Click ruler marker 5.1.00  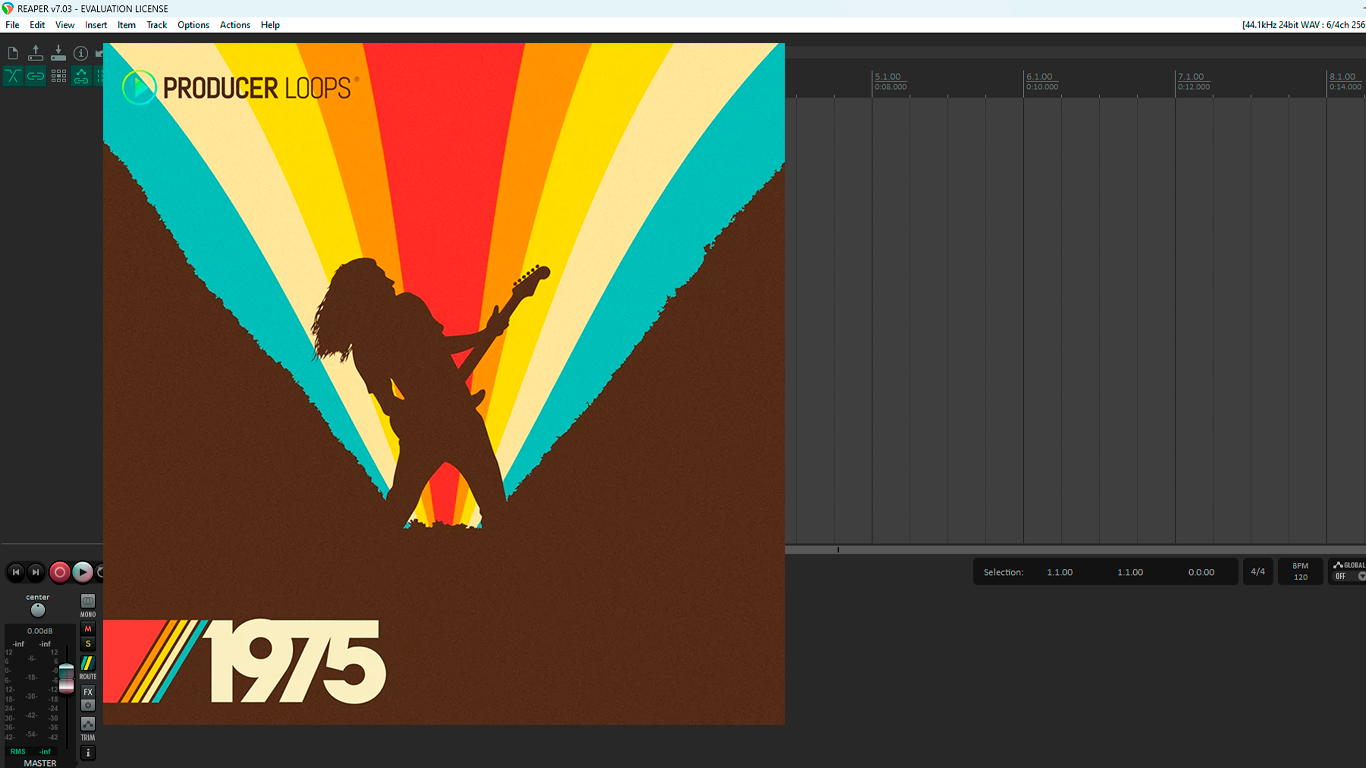pyautogui.click(x=888, y=77)
